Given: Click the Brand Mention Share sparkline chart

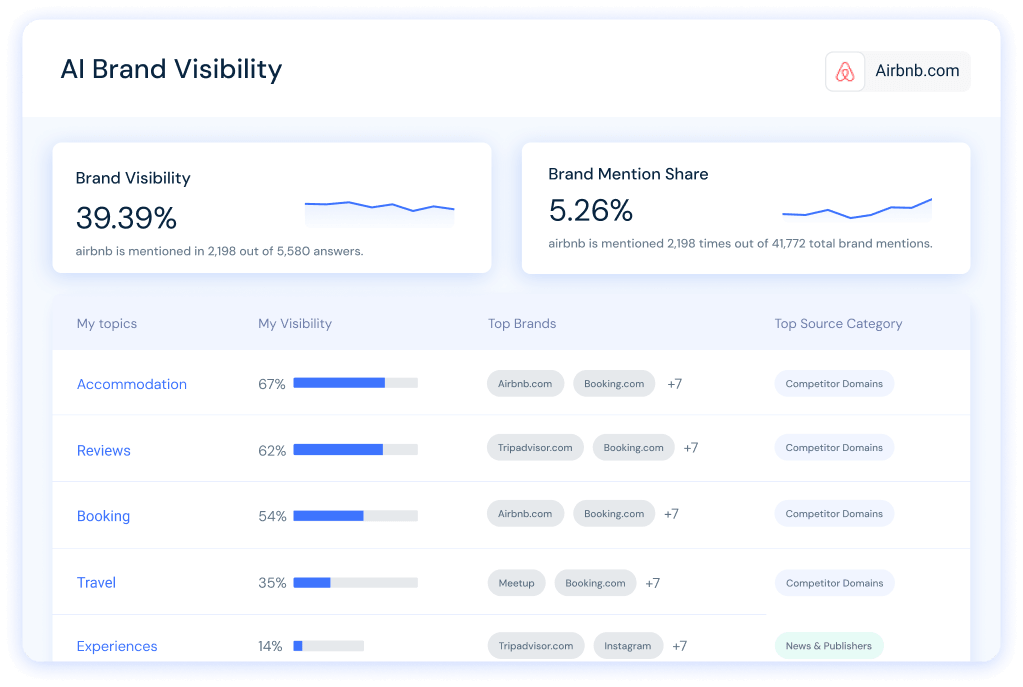Looking at the screenshot, I should click(x=857, y=209).
